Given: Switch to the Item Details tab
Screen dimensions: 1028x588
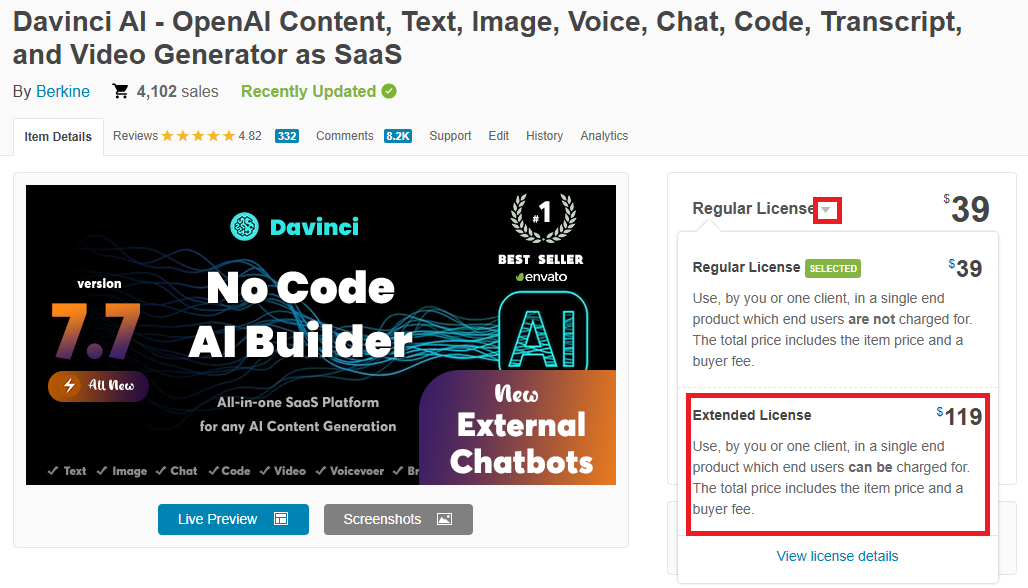Looking at the screenshot, I should click(58, 136).
